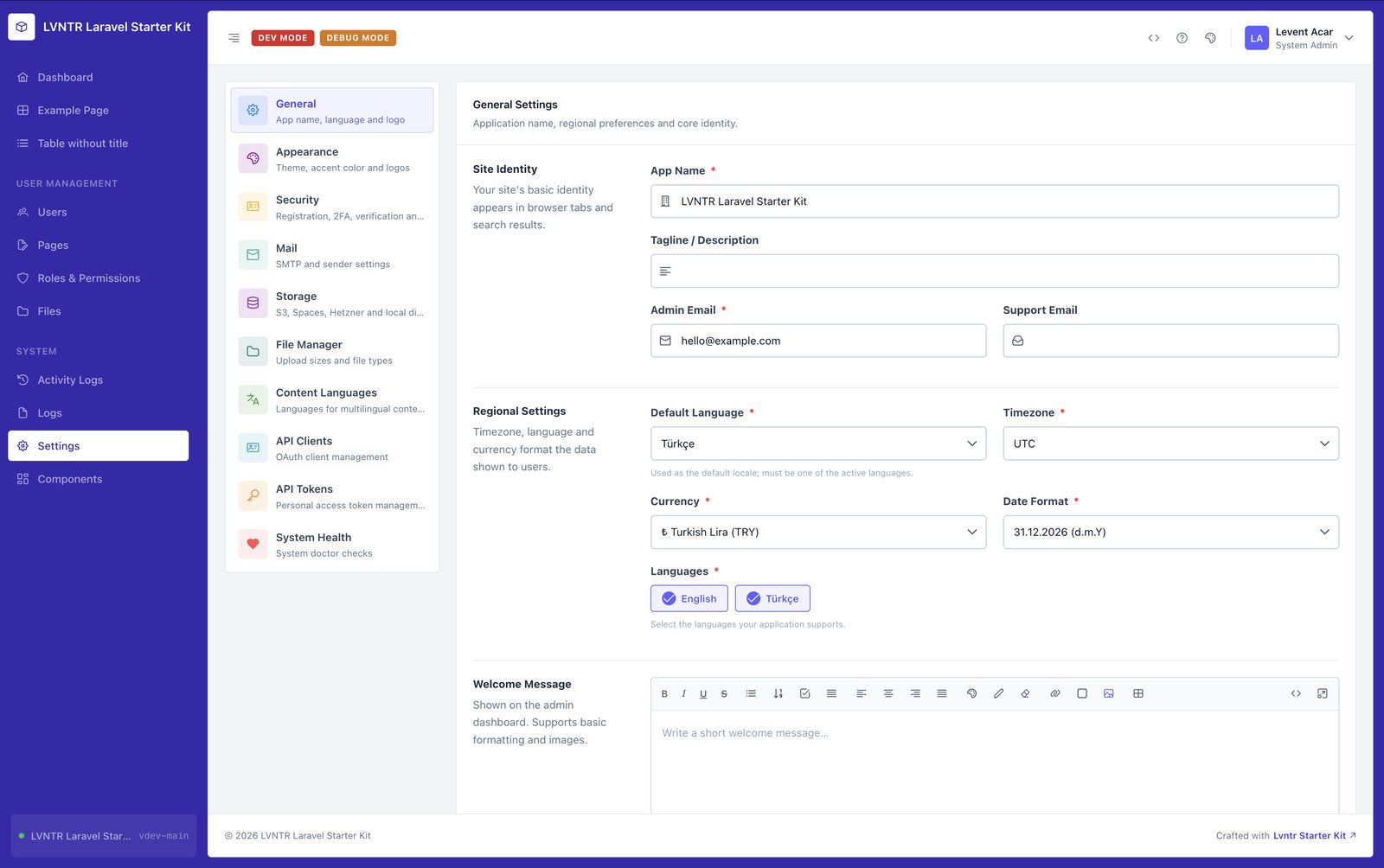Click the code brackets icon in the top bar
Image resolution: width=1384 pixels, height=868 pixels.
click(1154, 38)
